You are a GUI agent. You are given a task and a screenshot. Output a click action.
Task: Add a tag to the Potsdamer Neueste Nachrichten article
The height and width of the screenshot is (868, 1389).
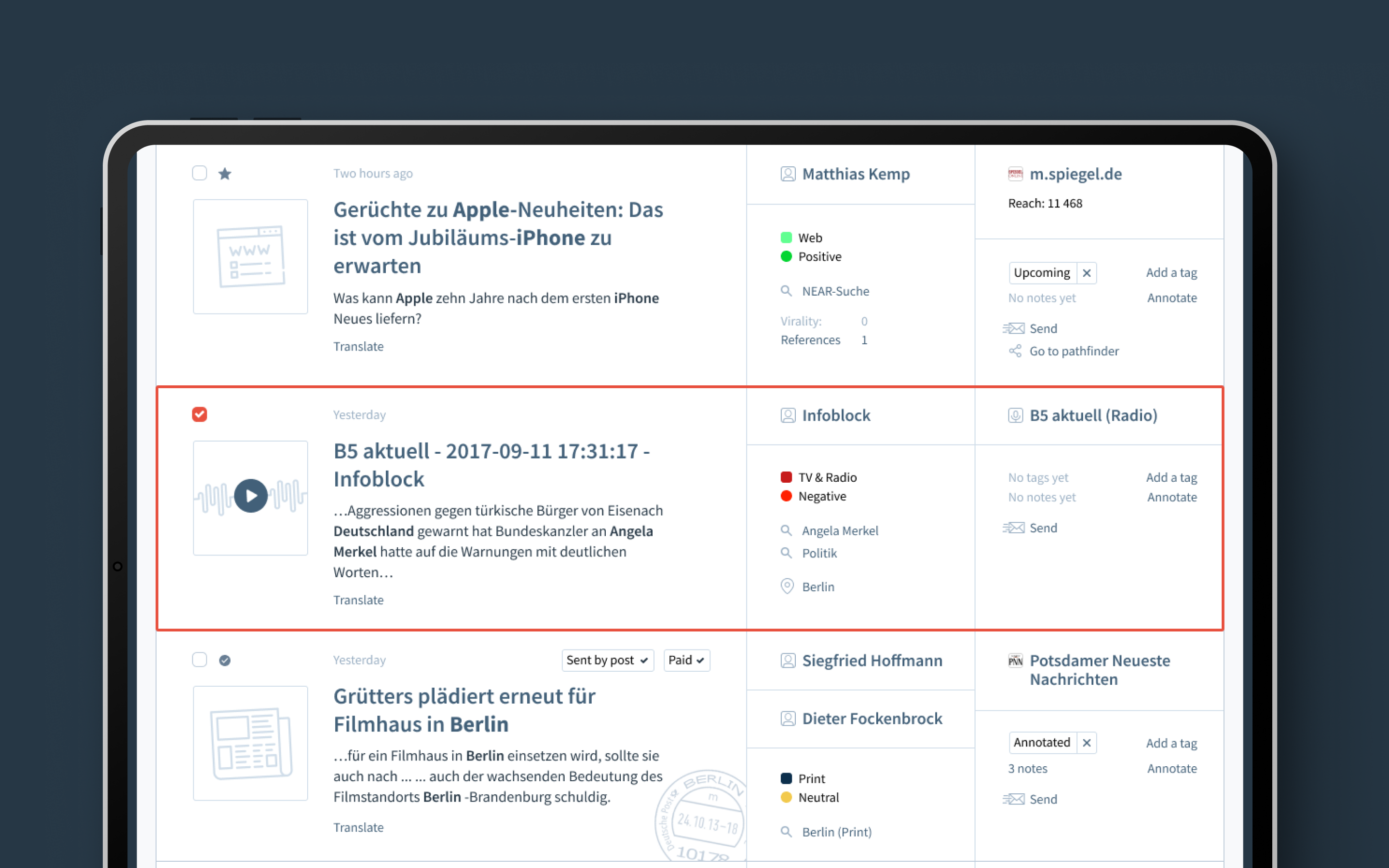pyautogui.click(x=1171, y=744)
